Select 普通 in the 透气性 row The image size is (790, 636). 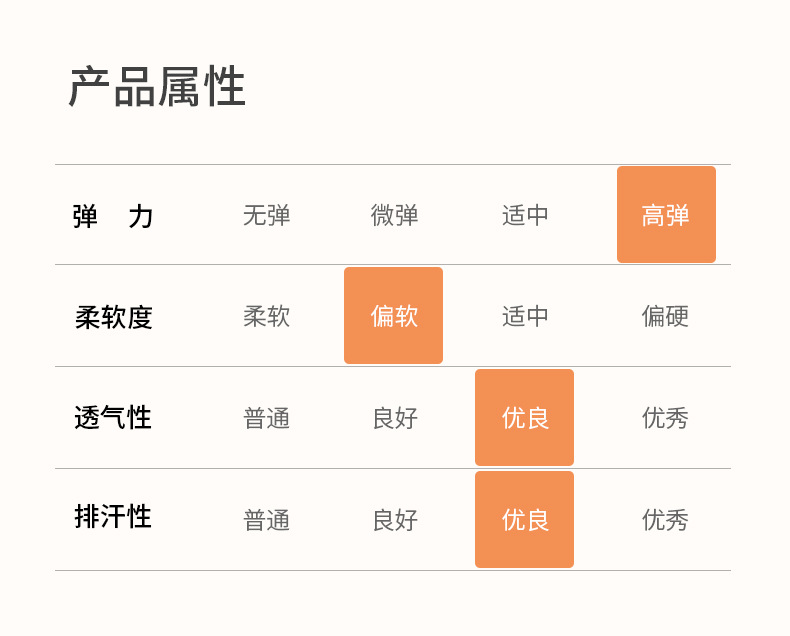tap(267, 418)
